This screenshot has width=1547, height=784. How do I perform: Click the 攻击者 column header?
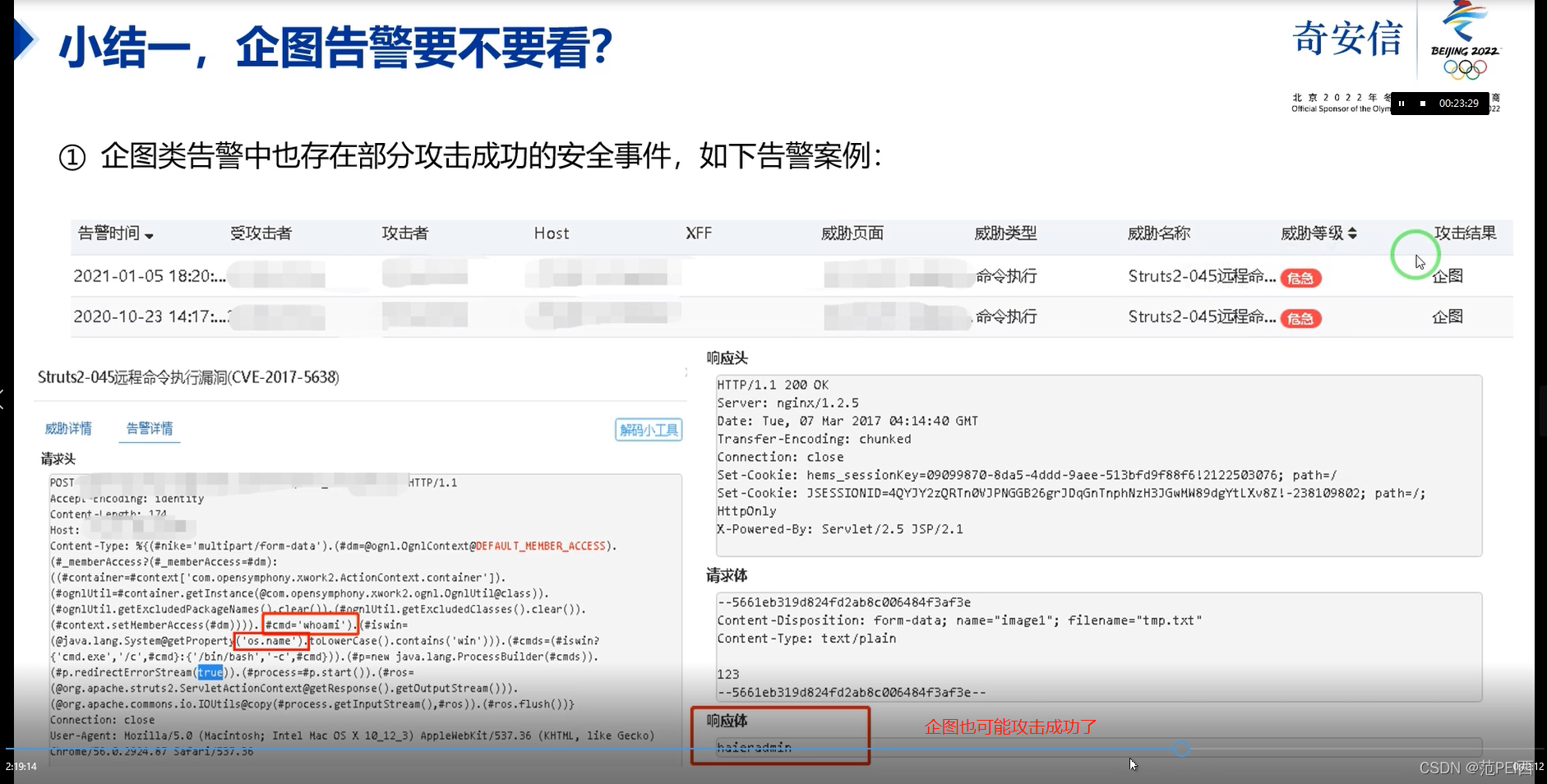(x=405, y=233)
